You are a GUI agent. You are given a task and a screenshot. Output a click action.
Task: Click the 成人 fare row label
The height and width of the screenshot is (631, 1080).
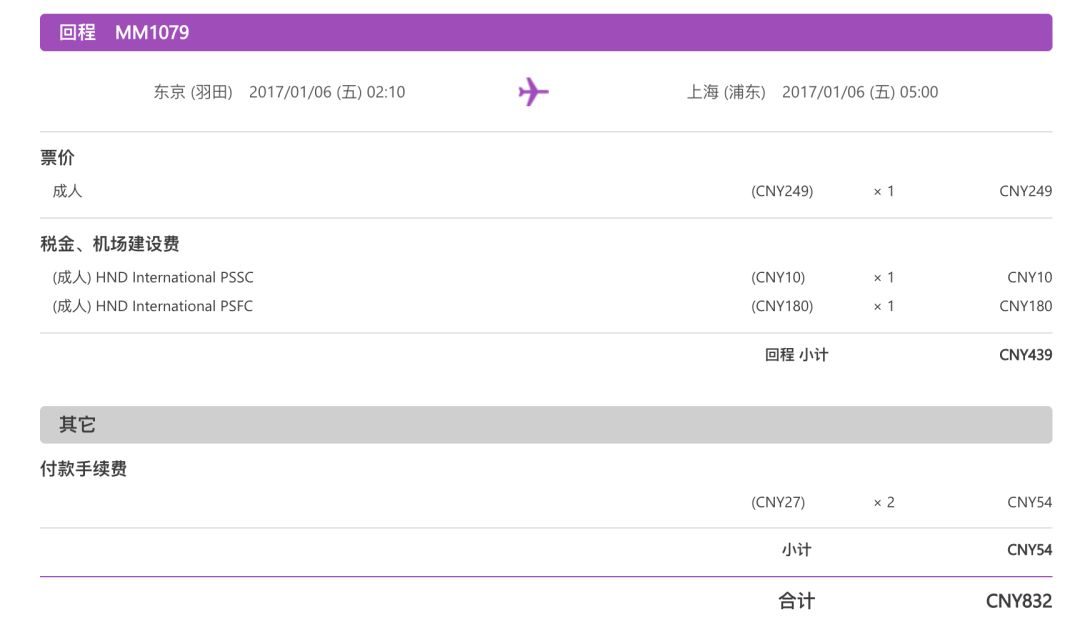[x=67, y=190]
